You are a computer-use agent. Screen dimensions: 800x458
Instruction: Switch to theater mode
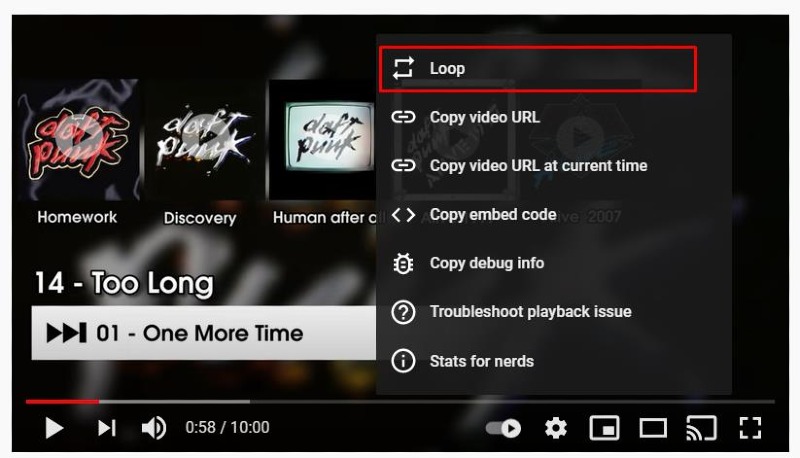click(653, 428)
